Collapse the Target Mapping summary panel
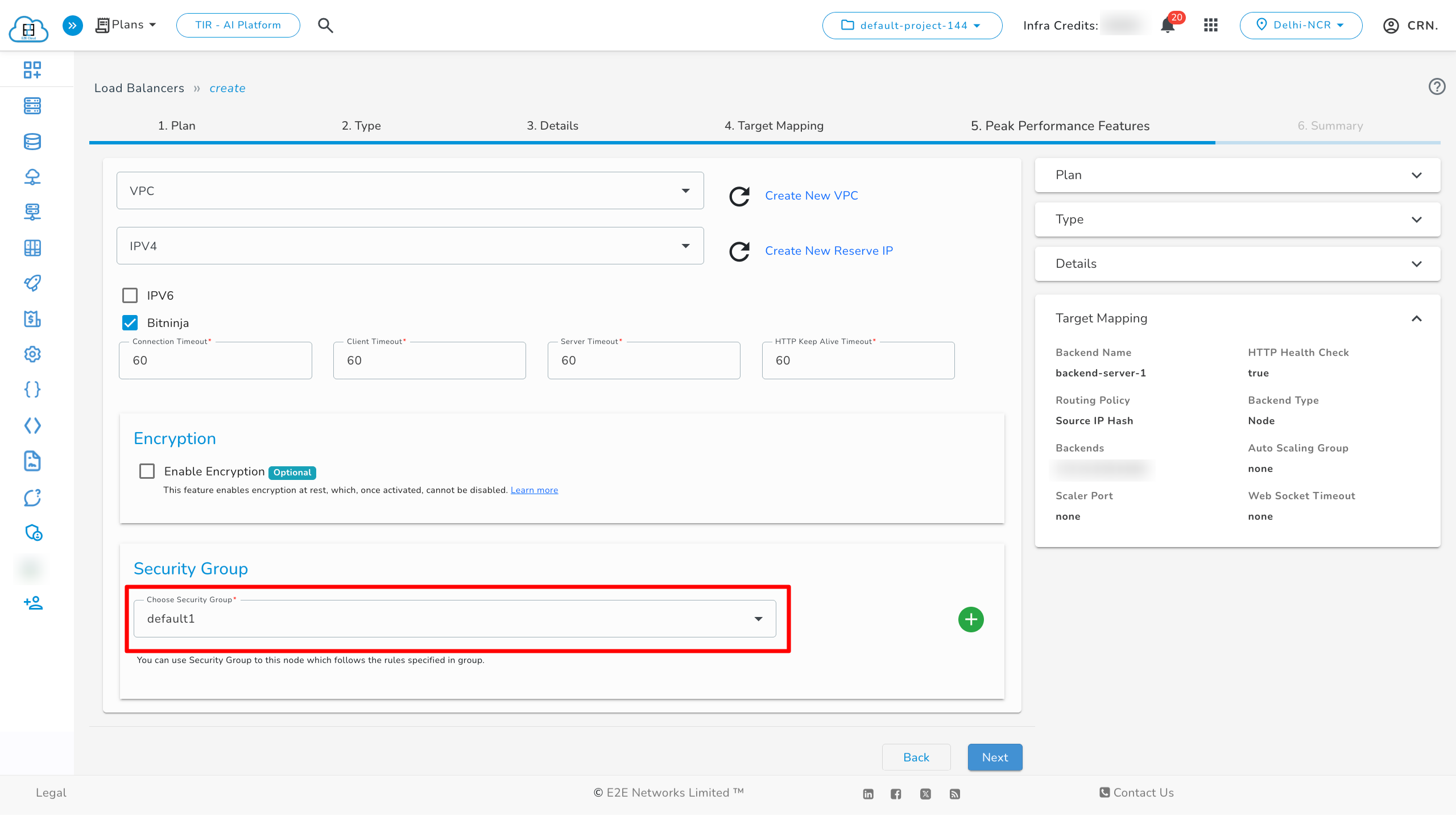 click(1416, 319)
